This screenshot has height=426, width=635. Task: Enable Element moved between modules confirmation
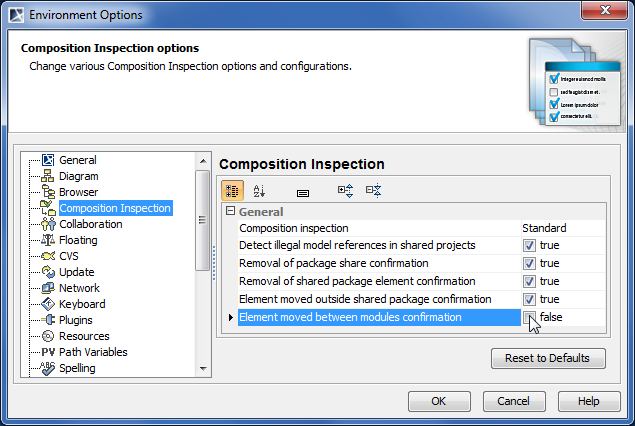click(x=529, y=317)
